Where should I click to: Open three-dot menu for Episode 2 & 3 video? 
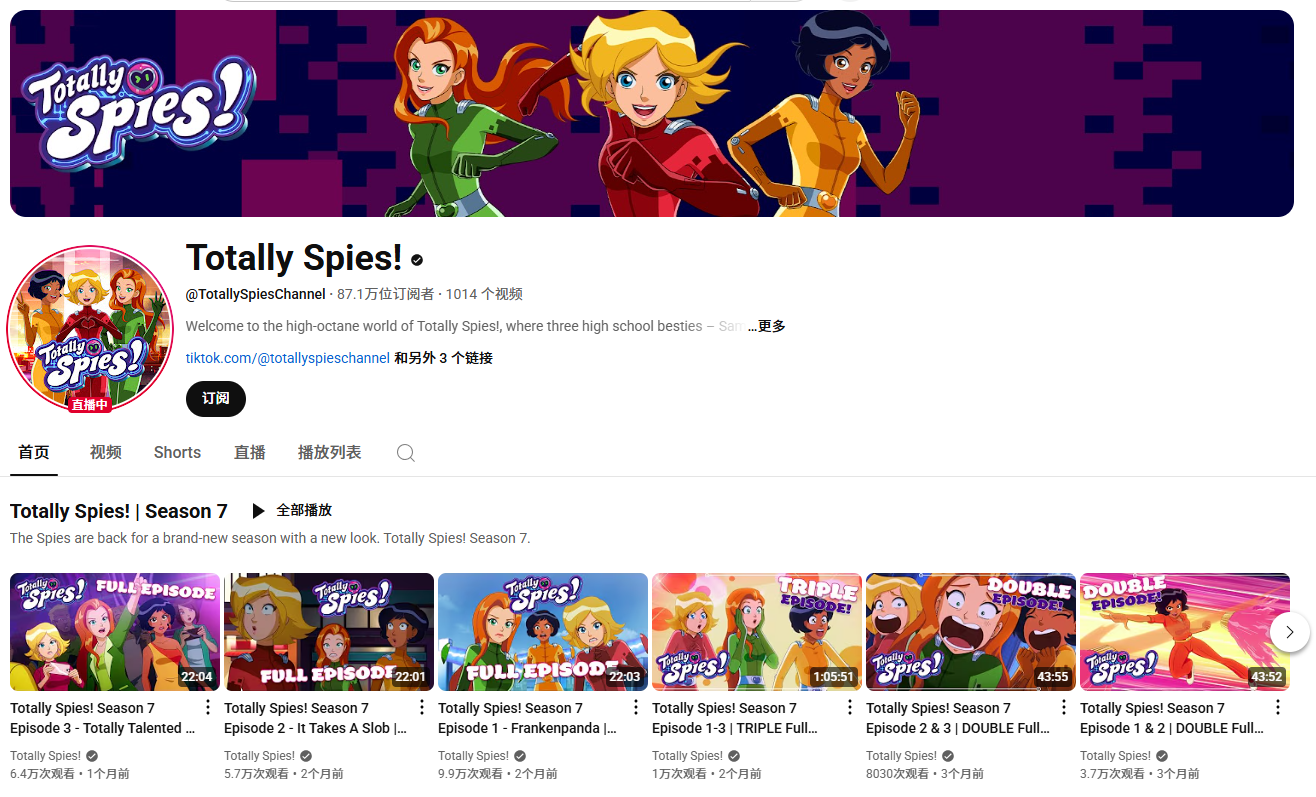(x=1064, y=708)
